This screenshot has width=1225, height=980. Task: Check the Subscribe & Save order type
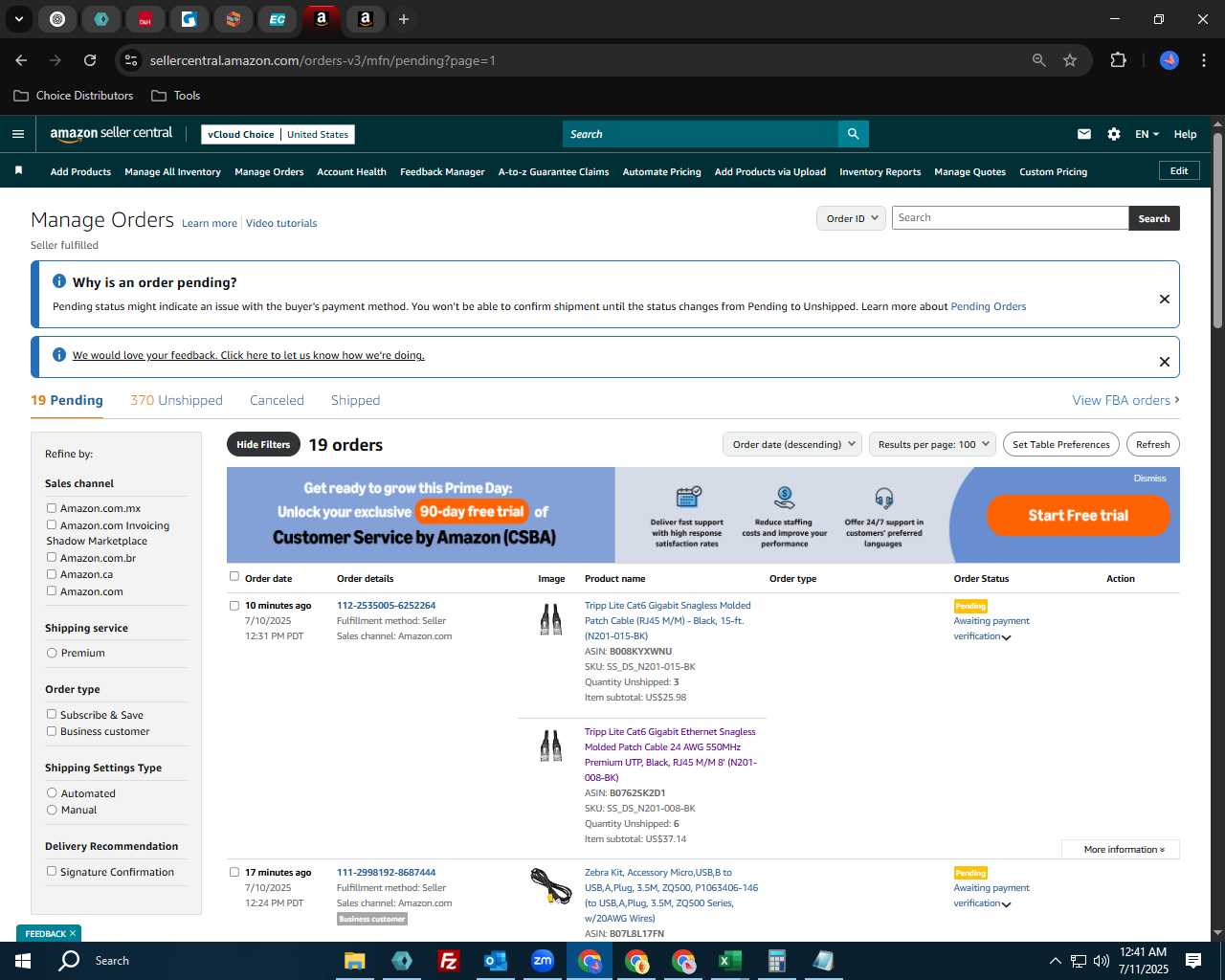tap(52, 714)
